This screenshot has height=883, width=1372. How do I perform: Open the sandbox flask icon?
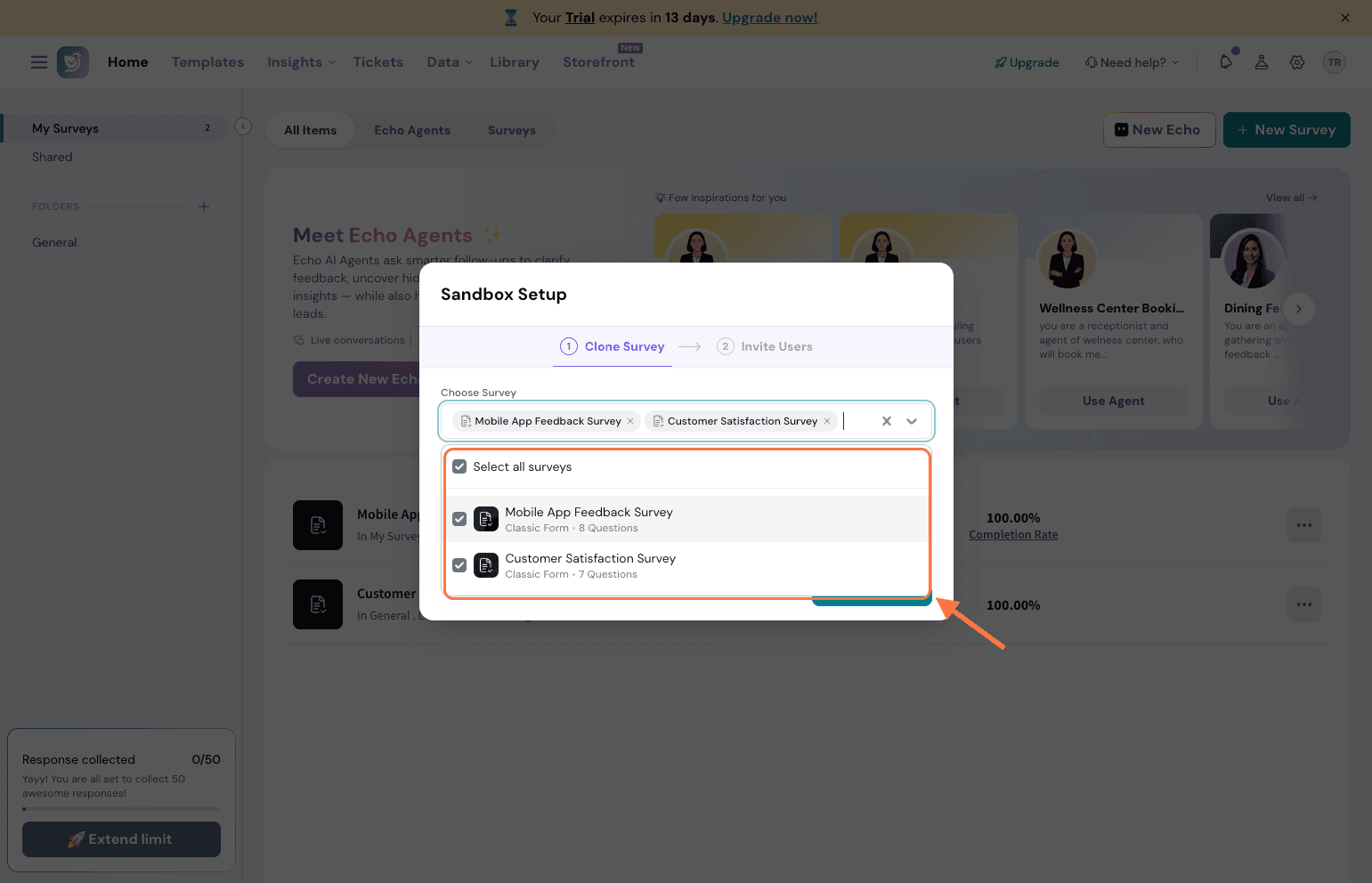(x=1262, y=62)
